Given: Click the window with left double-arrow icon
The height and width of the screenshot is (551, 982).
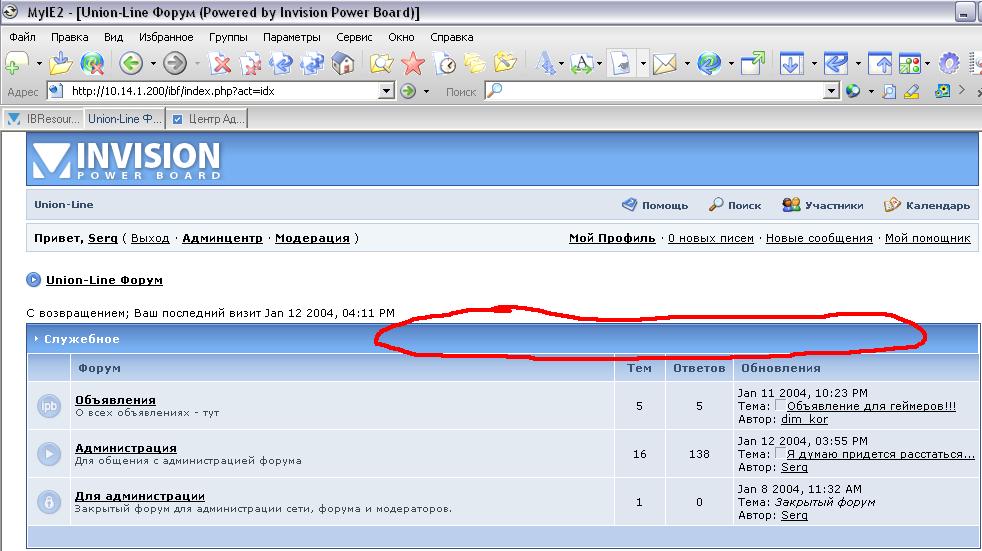Looking at the screenshot, I should (x=835, y=63).
